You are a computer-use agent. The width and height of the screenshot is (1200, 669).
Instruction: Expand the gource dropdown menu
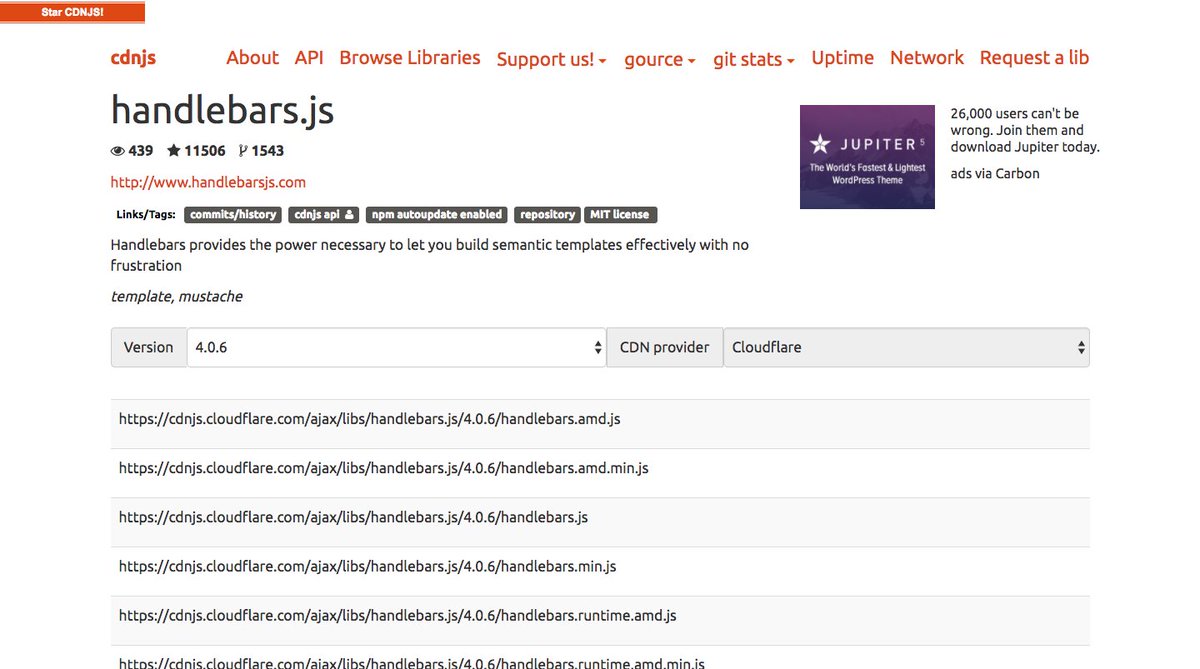click(660, 59)
